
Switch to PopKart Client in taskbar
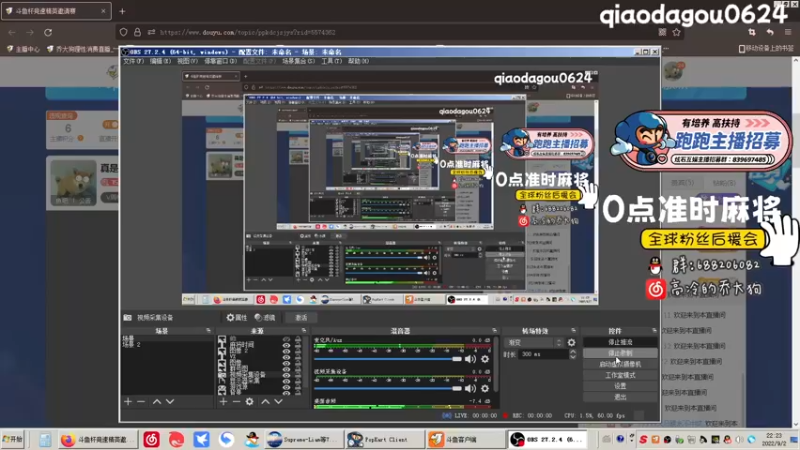(385, 439)
